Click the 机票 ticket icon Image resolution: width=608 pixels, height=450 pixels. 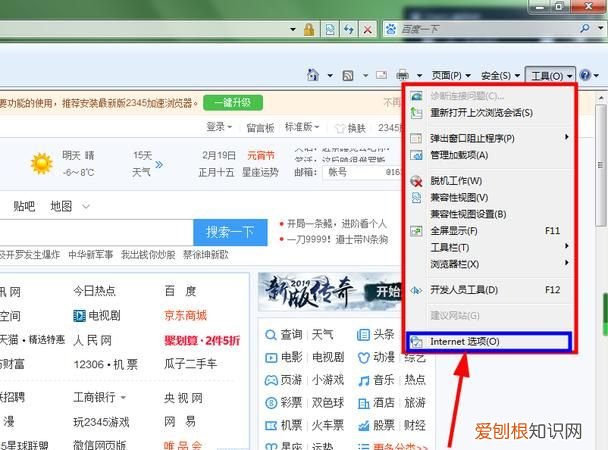271,426
